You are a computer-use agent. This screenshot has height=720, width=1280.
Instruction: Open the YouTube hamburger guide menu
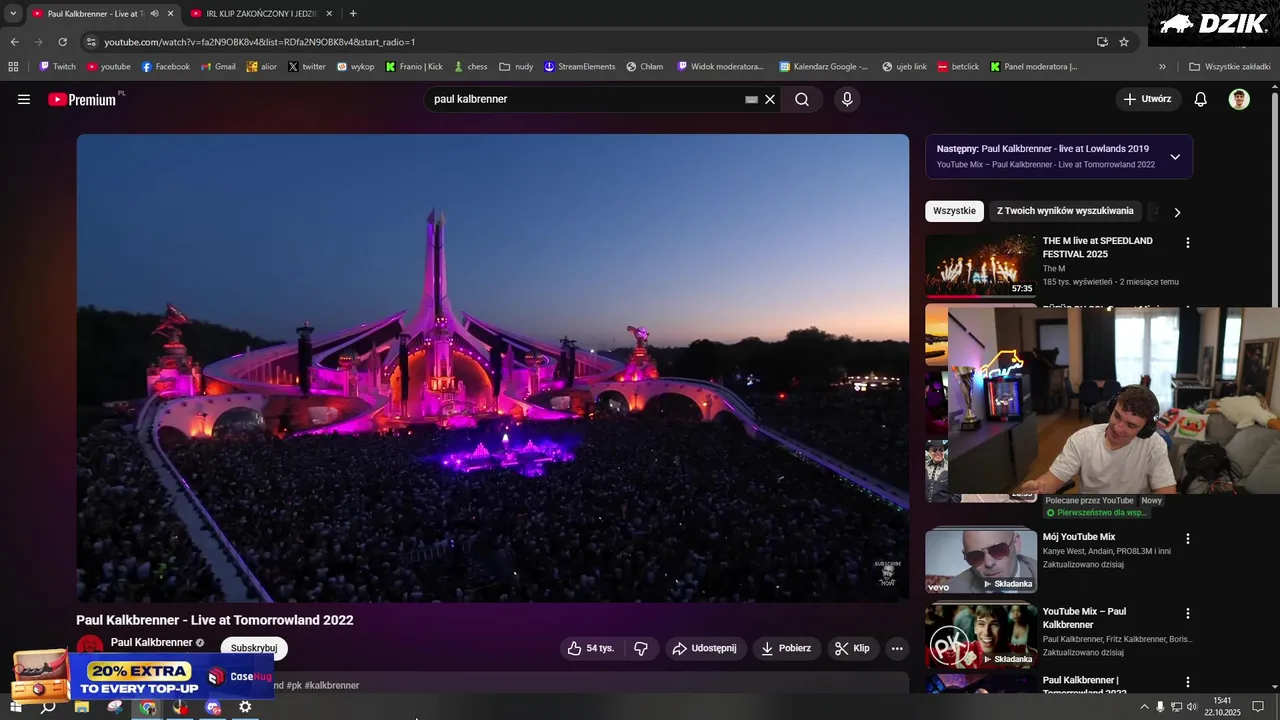[24, 99]
